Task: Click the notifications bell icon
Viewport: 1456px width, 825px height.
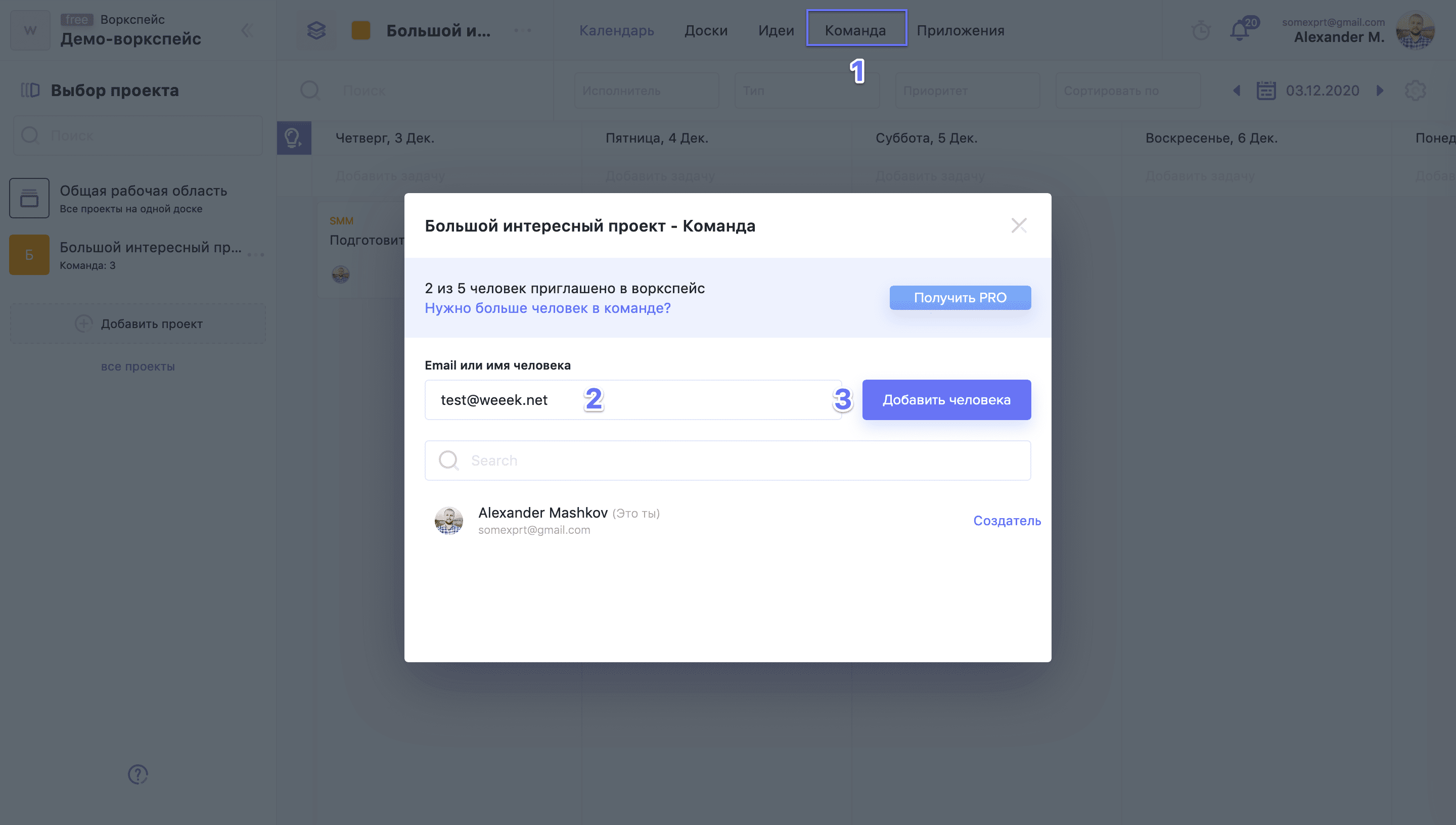Action: pos(1240,30)
